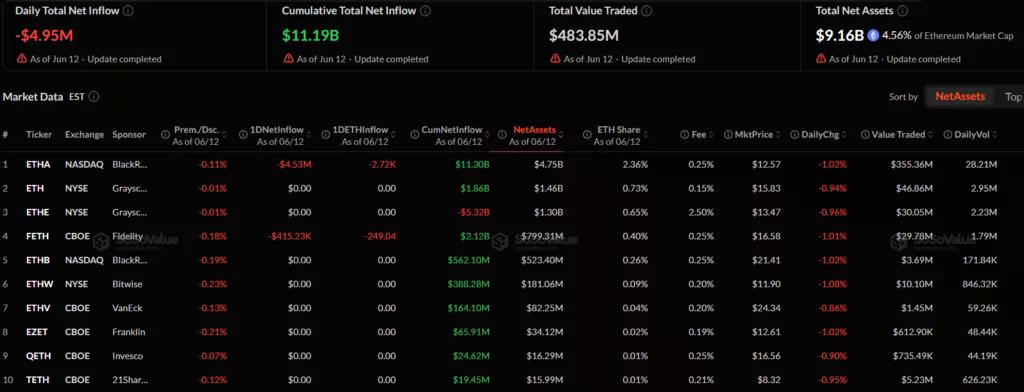
Task: Click info icon beside Daily Total Net Inflow
Action: (x=128, y=11)
